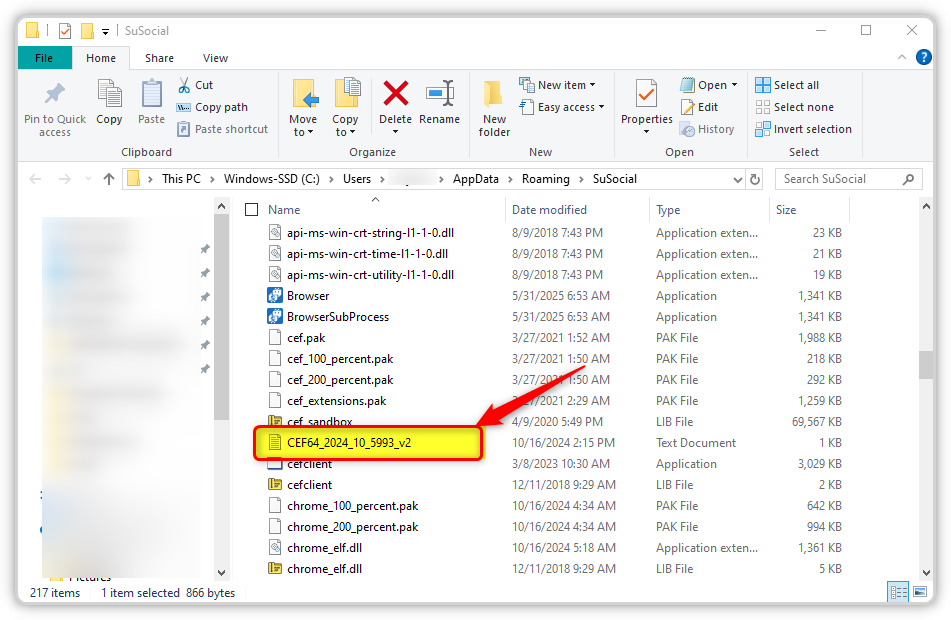Click the Up arrow navigation button

click(x=108, y=179)
